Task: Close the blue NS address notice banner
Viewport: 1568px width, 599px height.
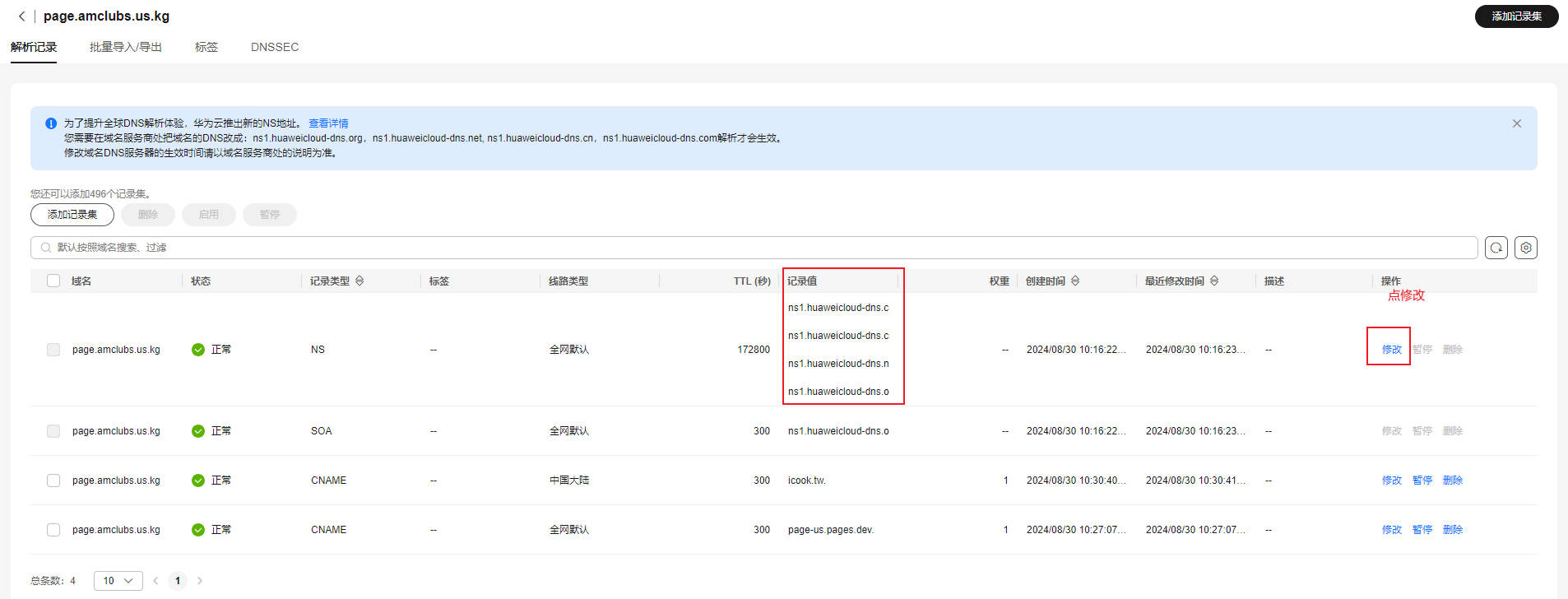Action: point(1516,123)
